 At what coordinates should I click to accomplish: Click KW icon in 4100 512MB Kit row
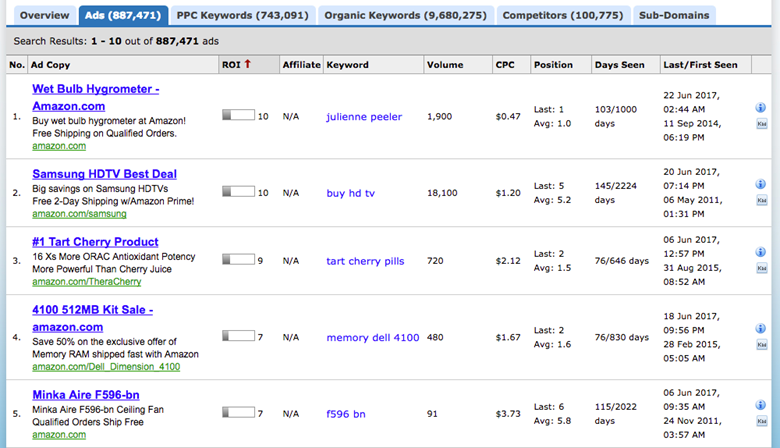pos(762,345)
